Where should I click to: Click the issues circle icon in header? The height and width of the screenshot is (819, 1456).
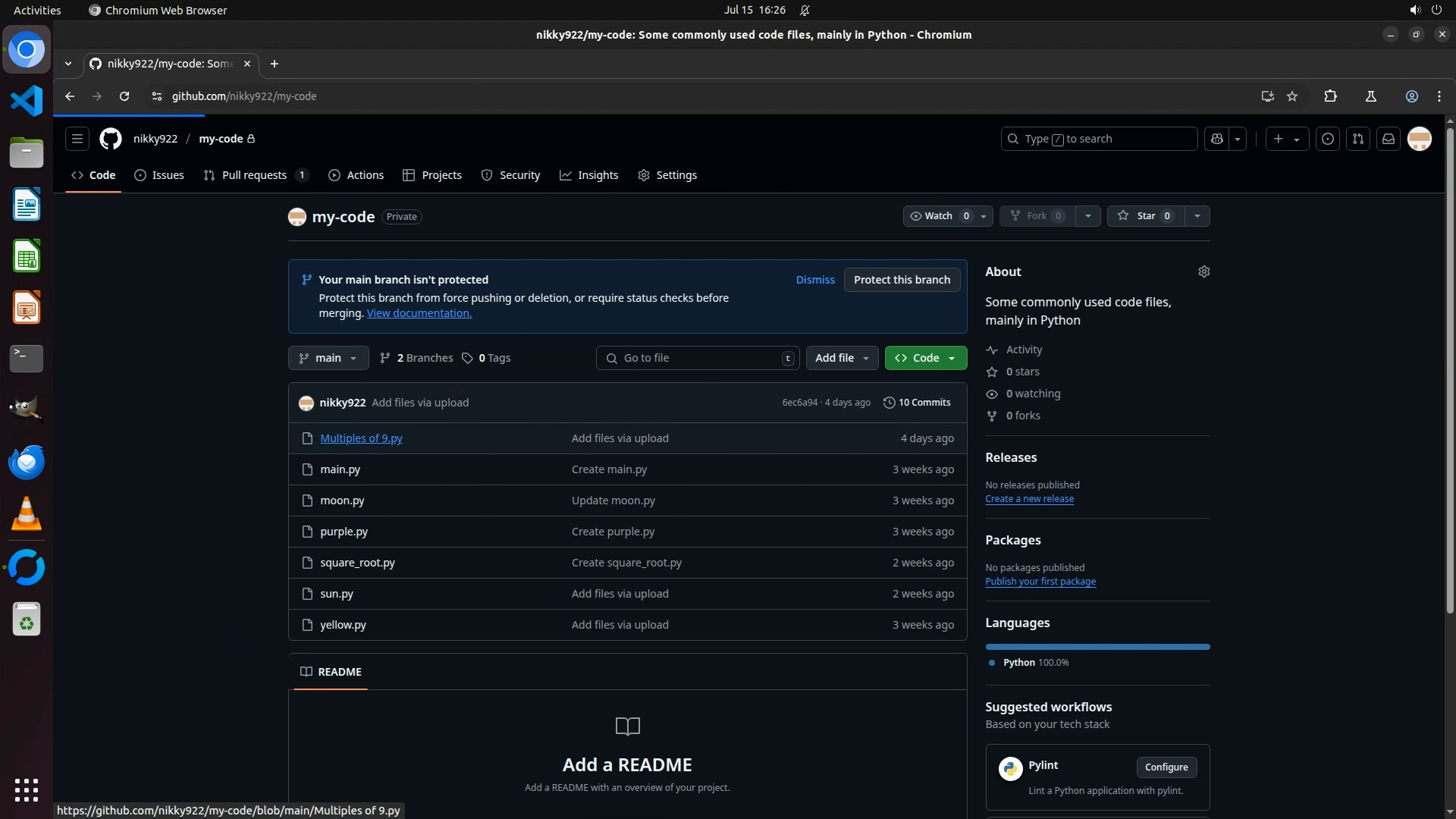1327,139
